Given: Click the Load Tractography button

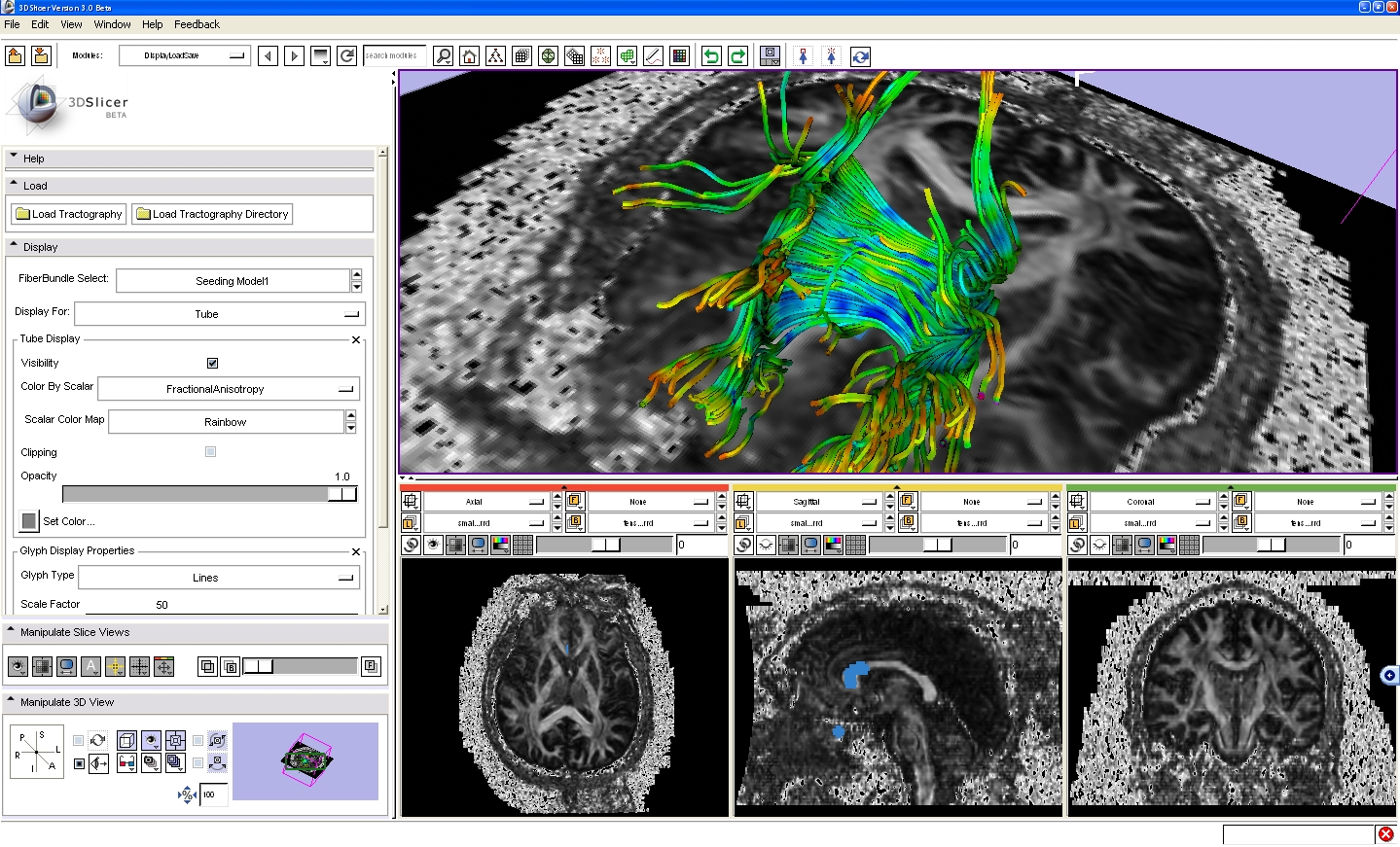Looking at the screenshot, I should coord(69,214).
